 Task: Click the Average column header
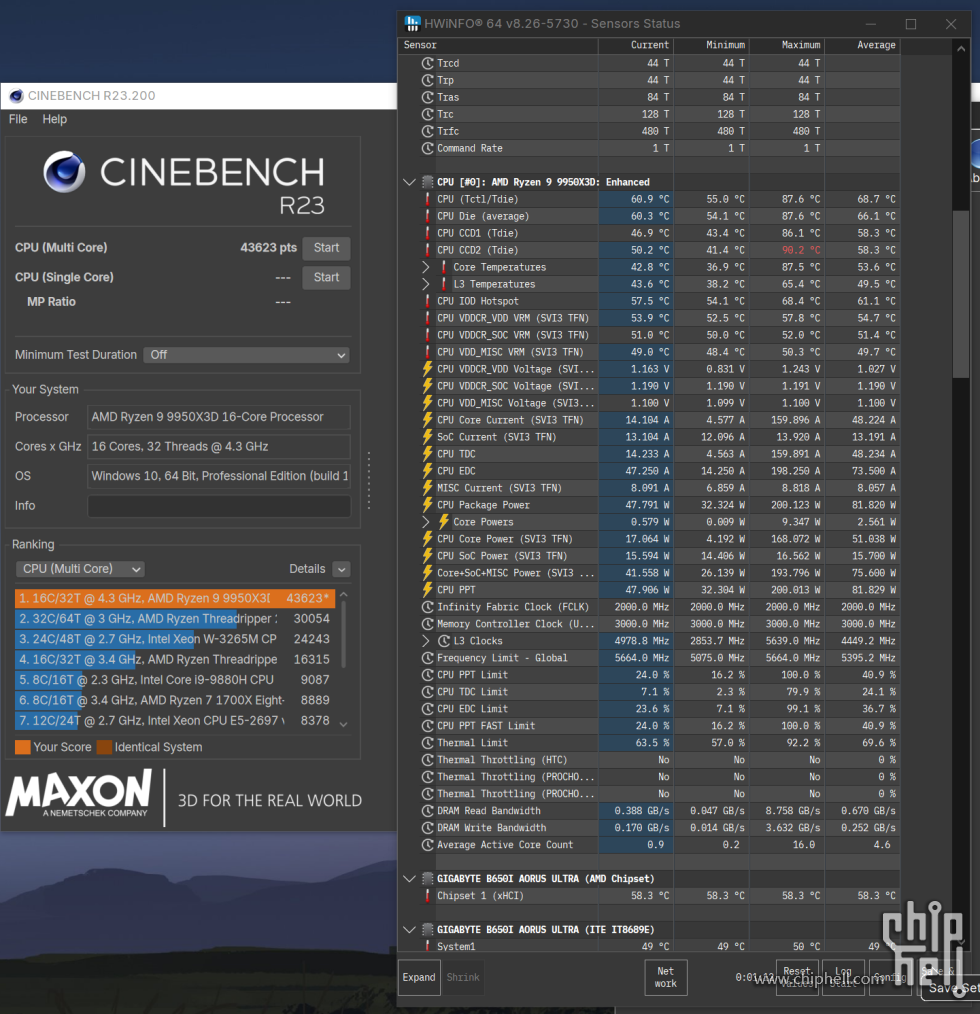[x=862, y=45]
